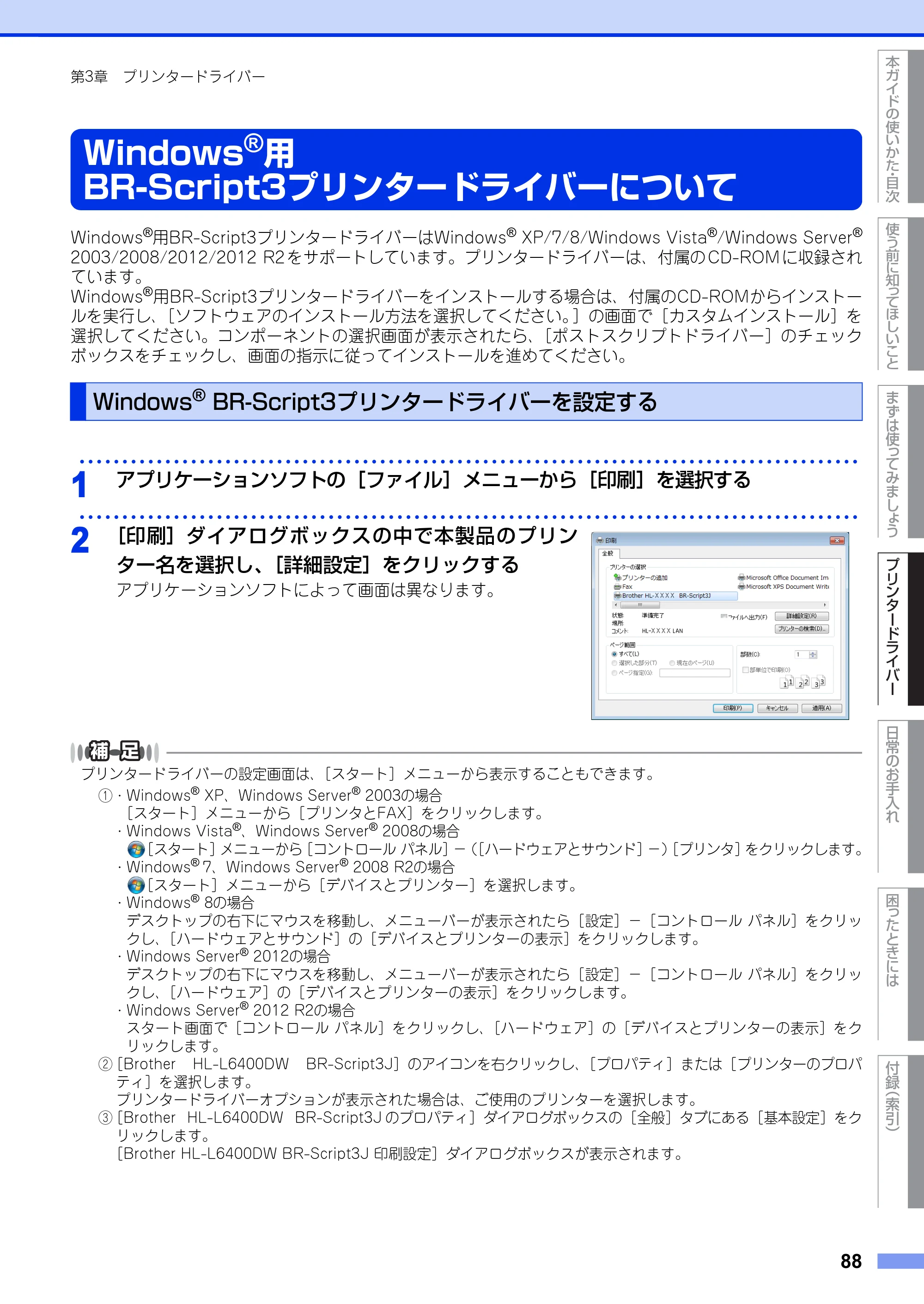Go to 日常のお手入れ side tab
This screenshot has height=1304, width=924.
pos(901,796)
